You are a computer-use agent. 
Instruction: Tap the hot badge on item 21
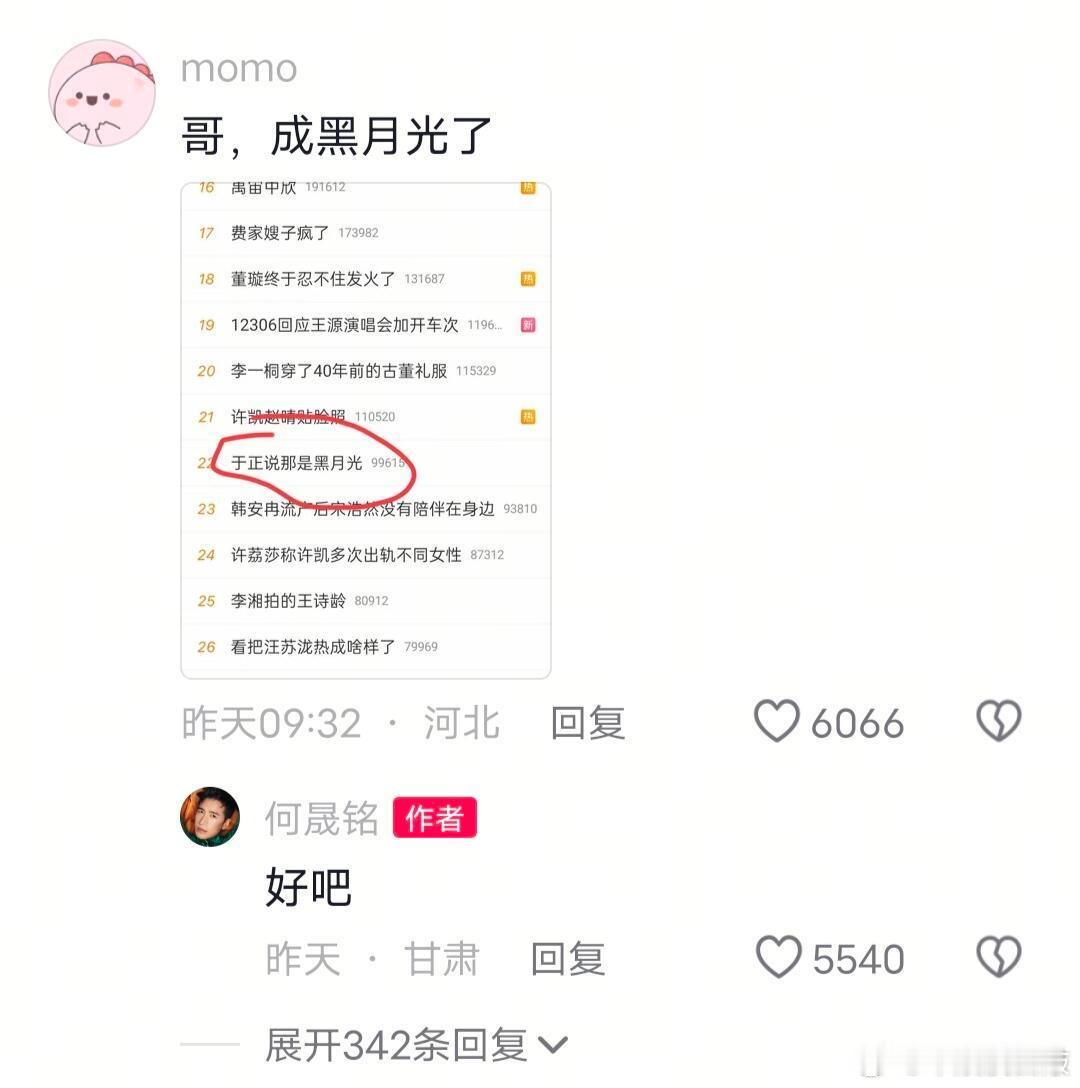528,416
